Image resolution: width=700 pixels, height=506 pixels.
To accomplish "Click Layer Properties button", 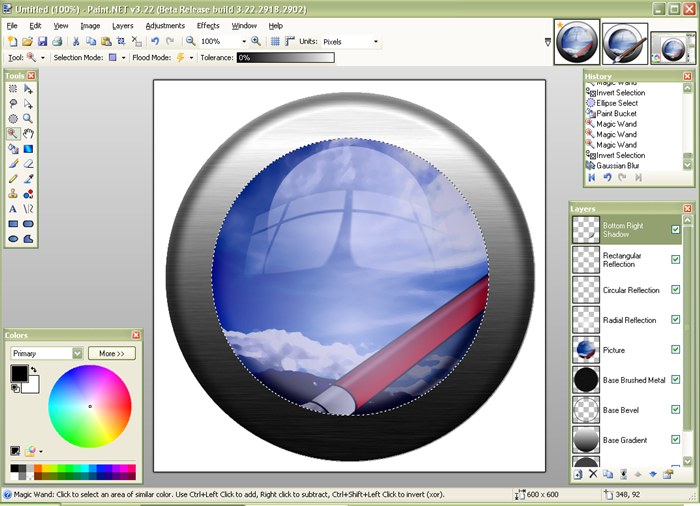I will coord(668,474).
